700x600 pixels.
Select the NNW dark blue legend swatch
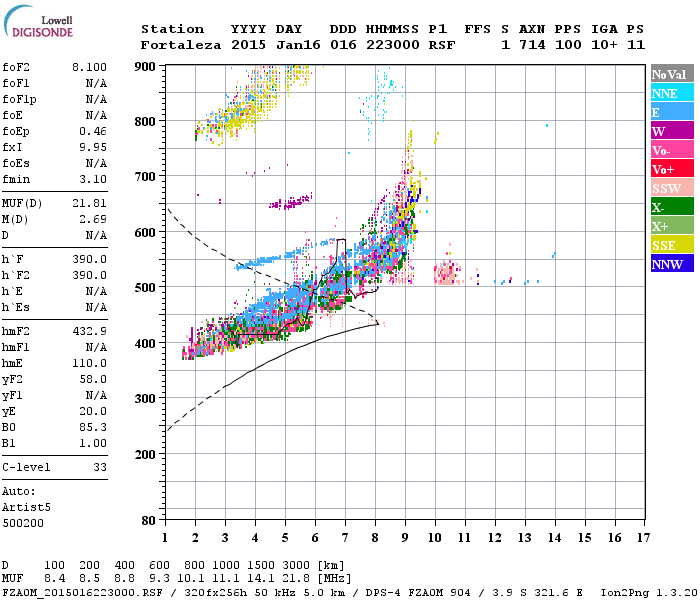pos(672,264)
